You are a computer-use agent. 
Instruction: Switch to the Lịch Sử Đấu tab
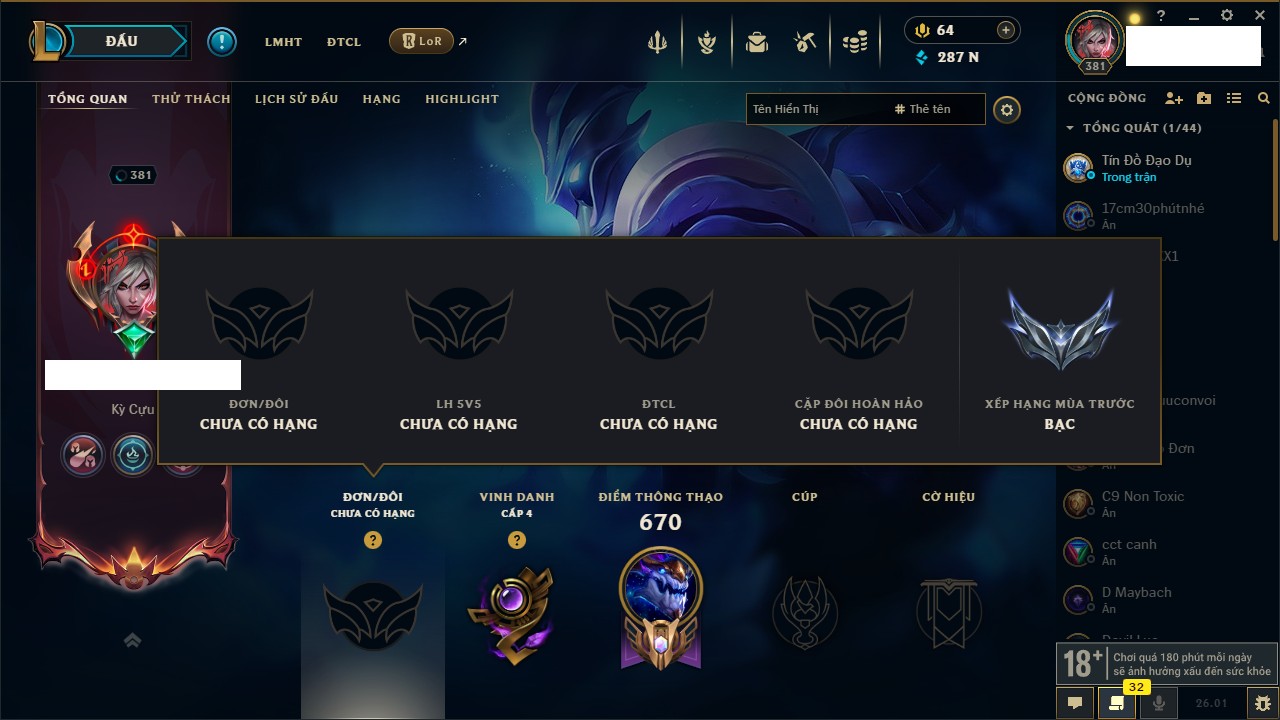[296, 99]
